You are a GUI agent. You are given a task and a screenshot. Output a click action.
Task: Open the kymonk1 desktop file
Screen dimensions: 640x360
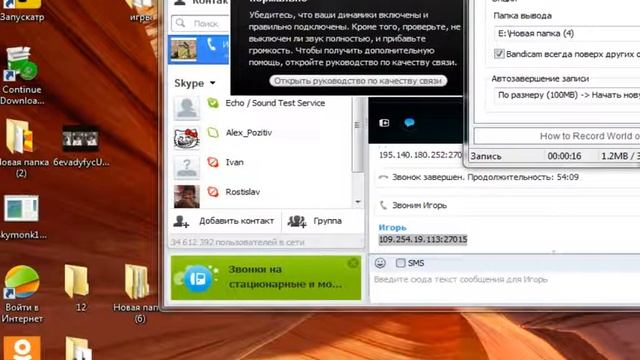coord(21,216)
